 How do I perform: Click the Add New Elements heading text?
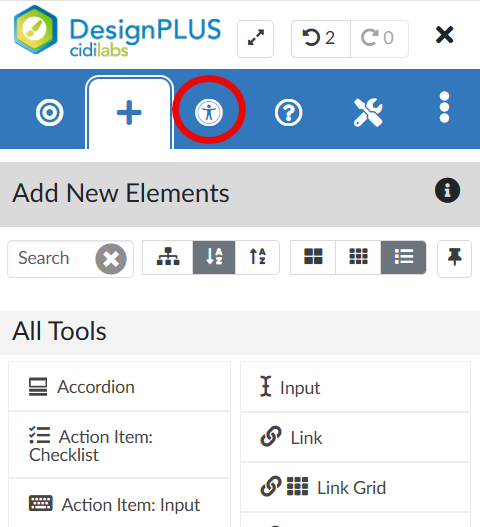pyautogui.click(x=121, y=194)
